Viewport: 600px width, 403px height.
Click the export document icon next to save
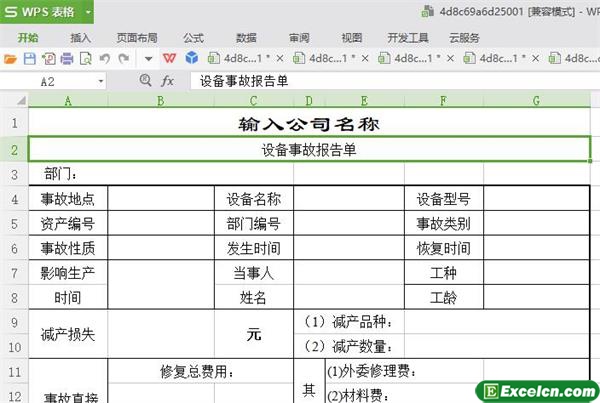tap(49, 59)
